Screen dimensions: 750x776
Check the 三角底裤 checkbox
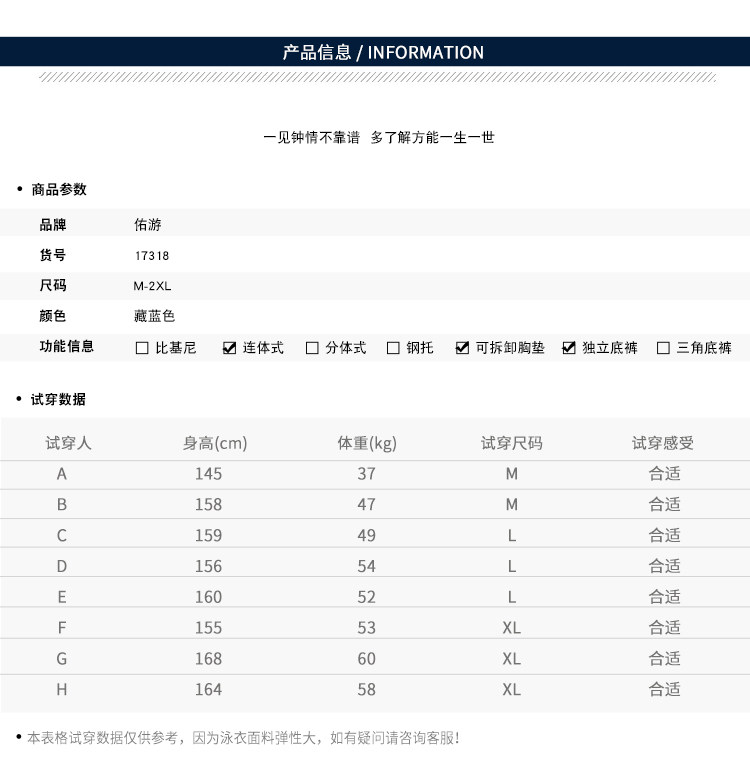coord(663,348)
